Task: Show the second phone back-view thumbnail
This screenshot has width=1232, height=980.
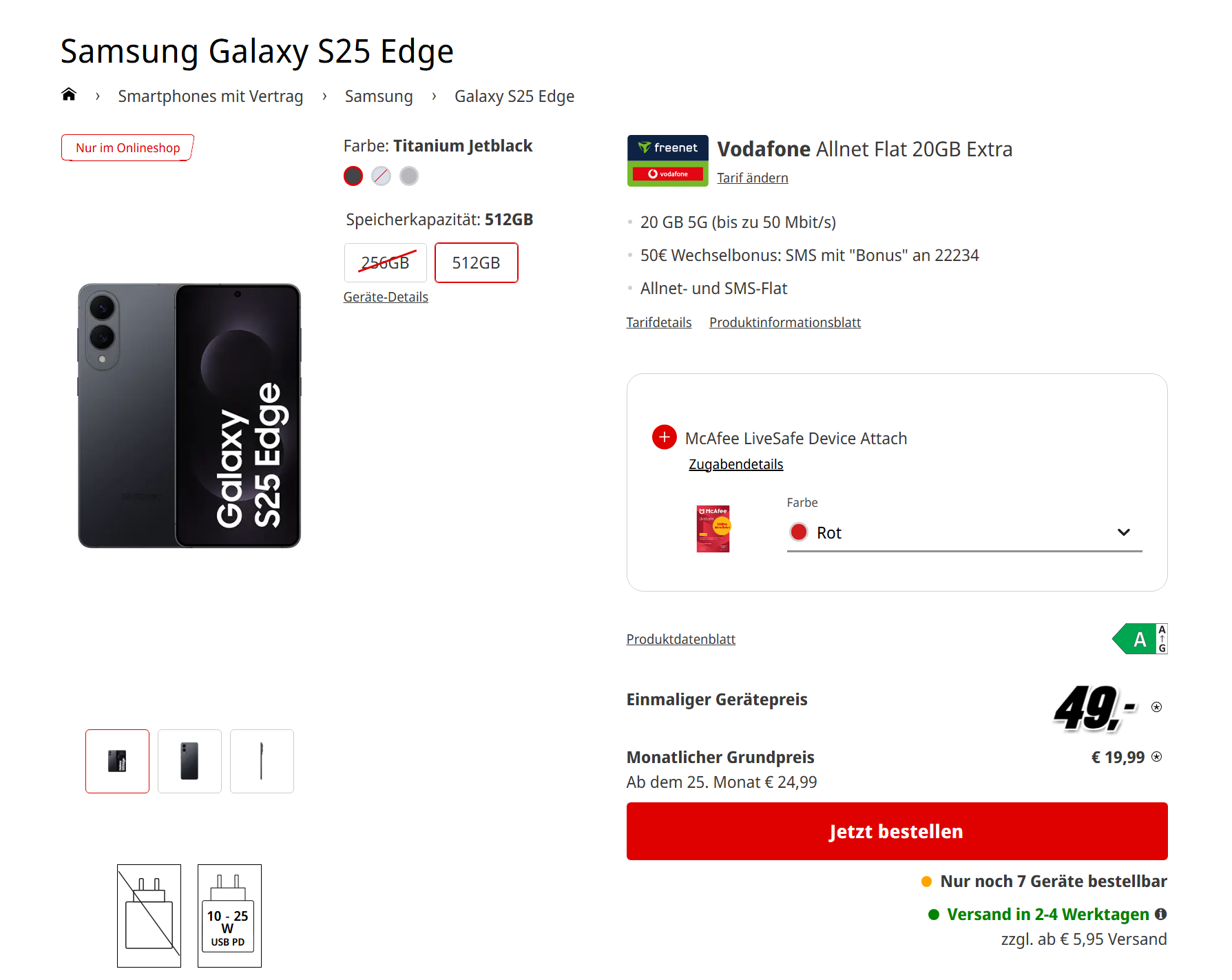Action: (189, 761)
